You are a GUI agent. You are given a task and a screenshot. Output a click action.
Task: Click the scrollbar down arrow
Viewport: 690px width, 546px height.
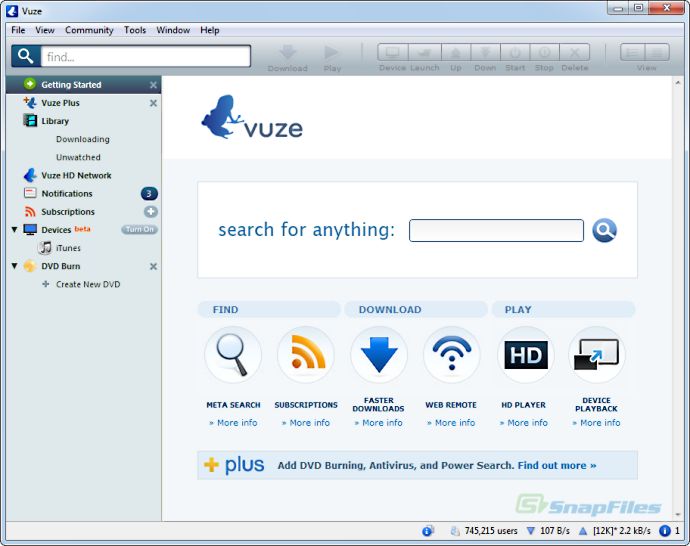pos(678,514)
